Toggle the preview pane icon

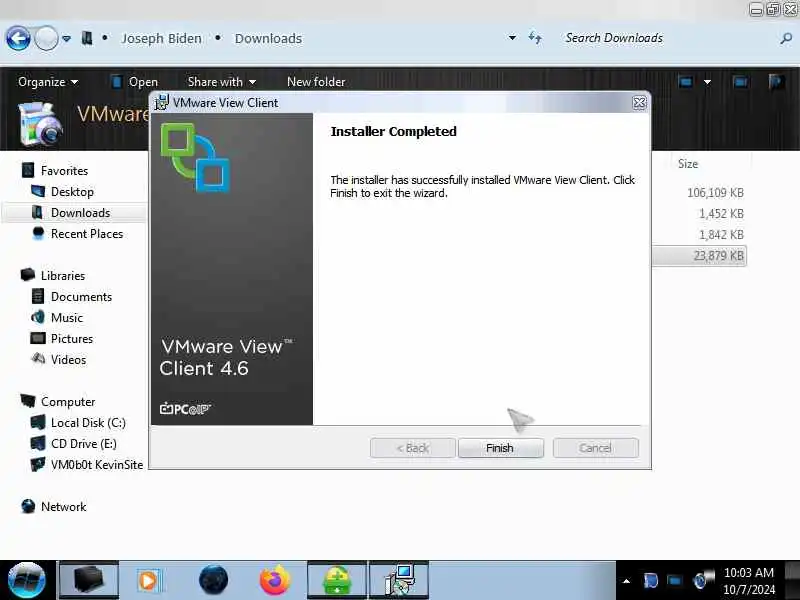[x=740, y=82]
